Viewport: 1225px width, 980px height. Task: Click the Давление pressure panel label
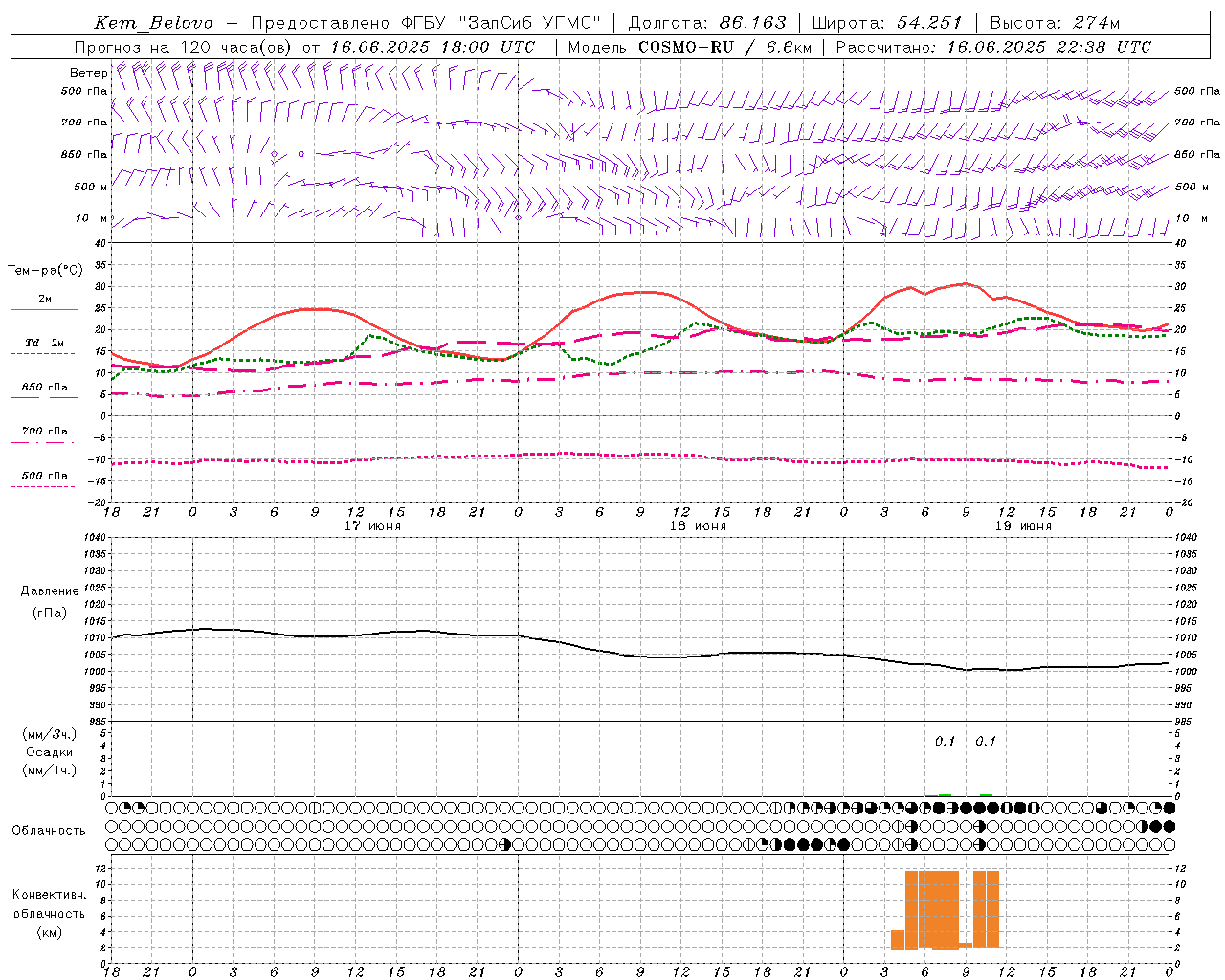pos(50,591)
